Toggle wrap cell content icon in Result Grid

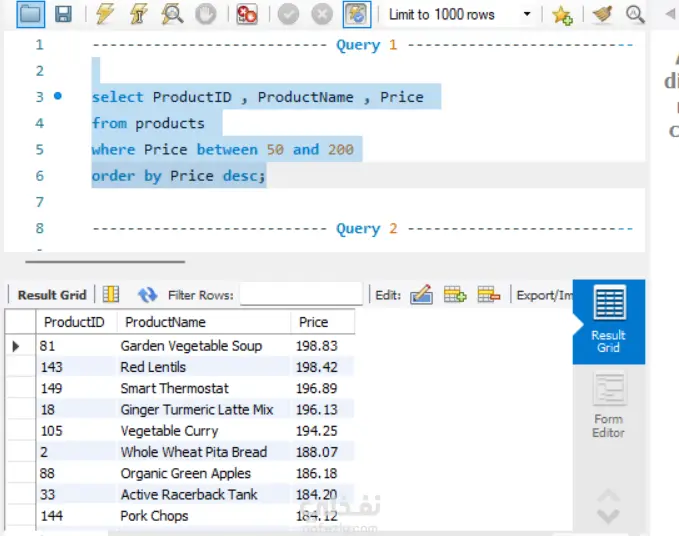[111, 294]
